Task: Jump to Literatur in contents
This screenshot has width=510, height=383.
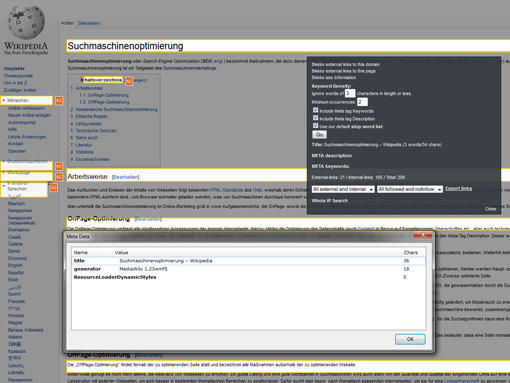Action: pos(81,145)
